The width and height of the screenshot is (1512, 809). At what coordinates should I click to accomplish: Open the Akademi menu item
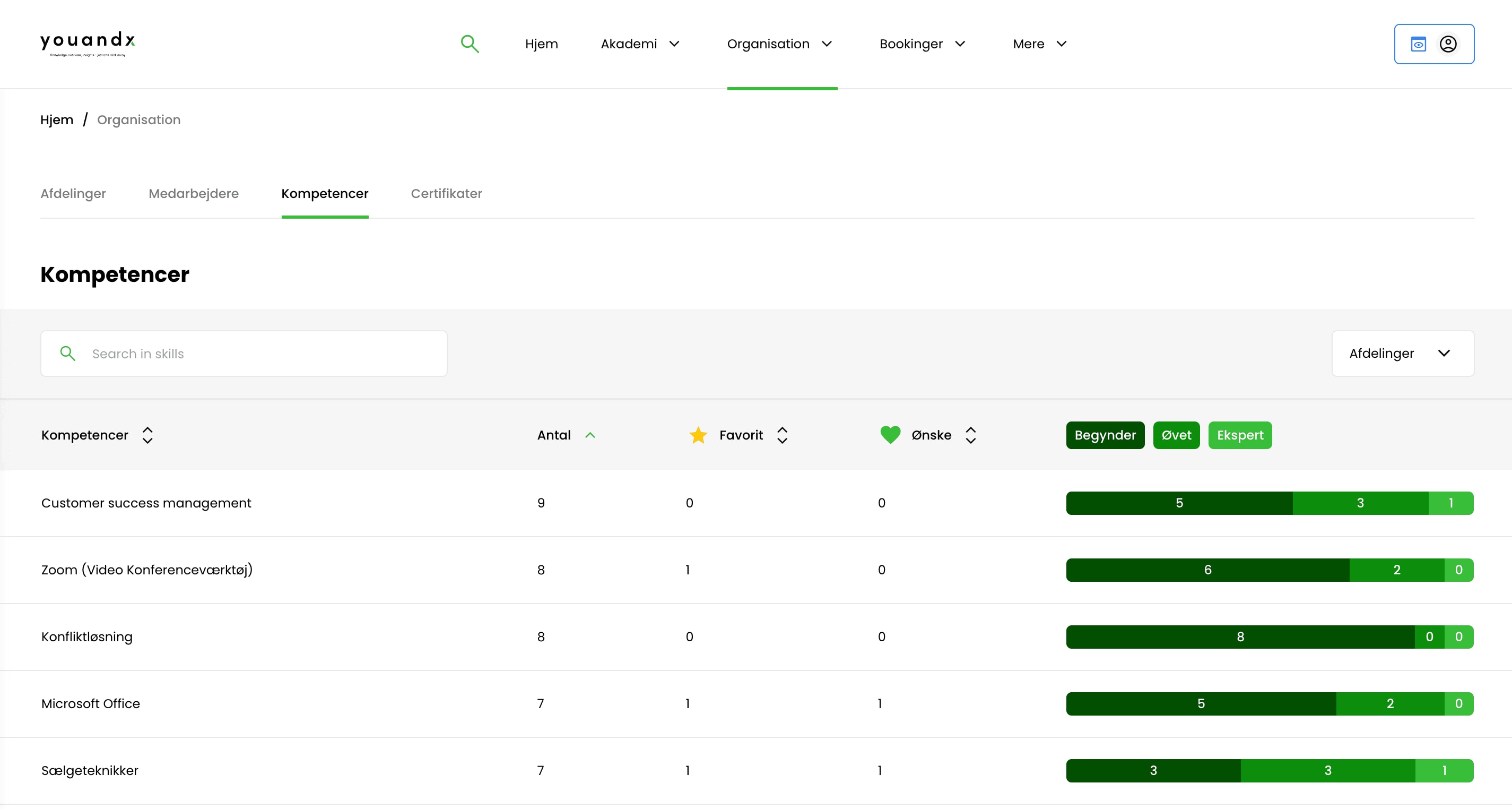[x=629, y=44]
